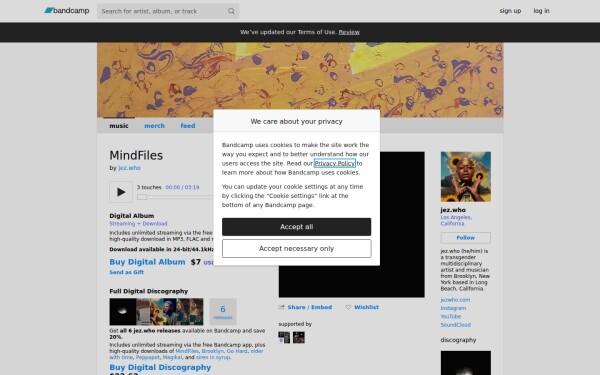
Task: Open the Peppapot release link
Action: [x=147, y=357]
